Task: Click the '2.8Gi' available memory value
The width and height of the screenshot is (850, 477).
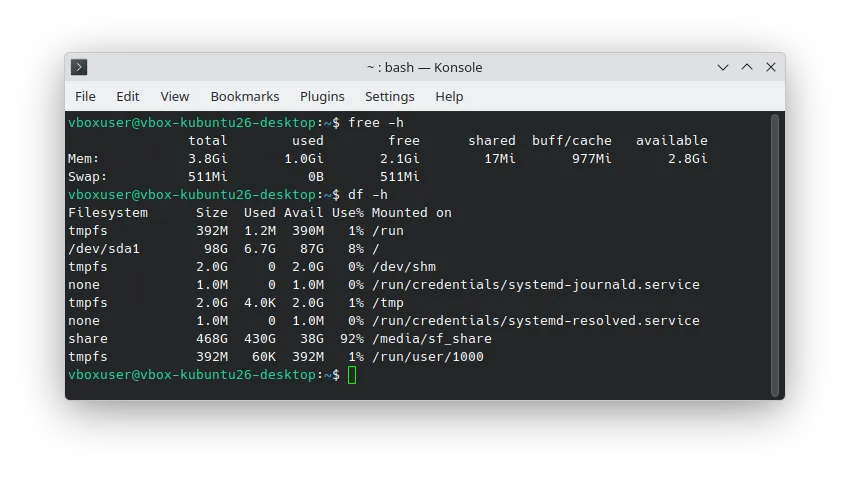Action: [687, 159]
